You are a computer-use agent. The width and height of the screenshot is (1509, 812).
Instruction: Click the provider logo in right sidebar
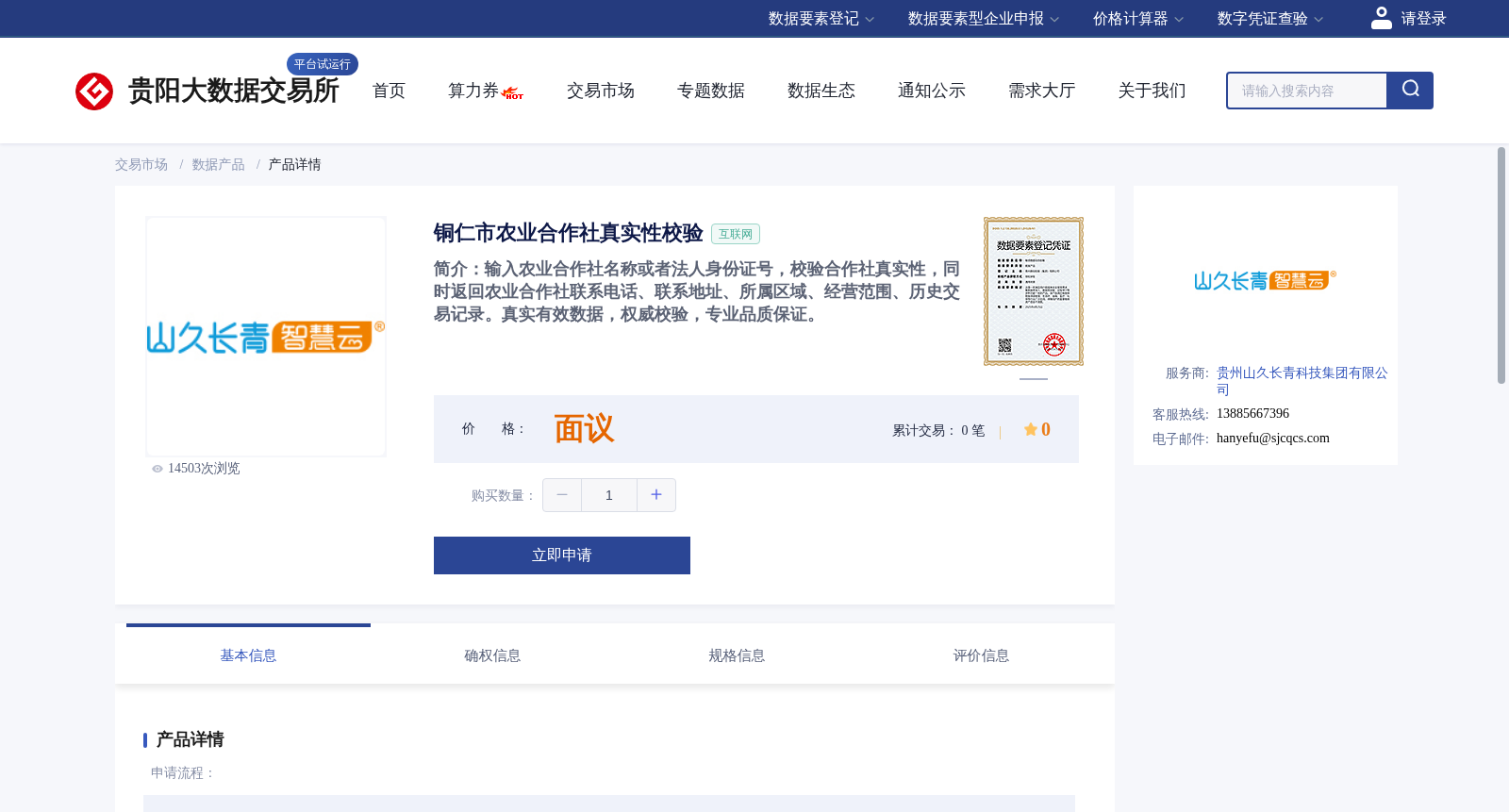[x=1265, y=280]
